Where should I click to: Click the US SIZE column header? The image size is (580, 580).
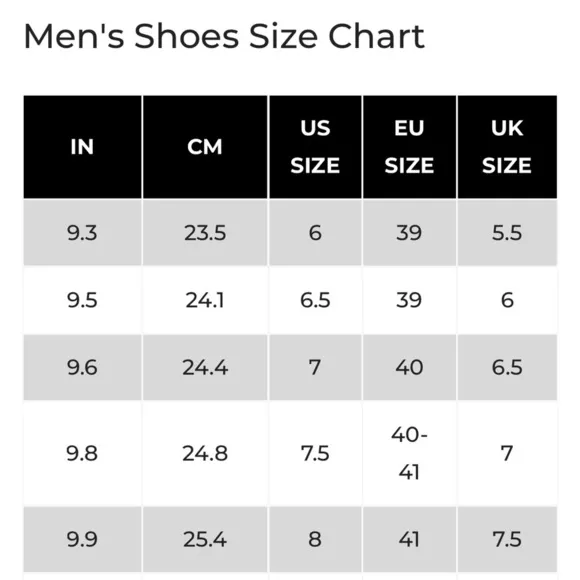coord(315,147)
